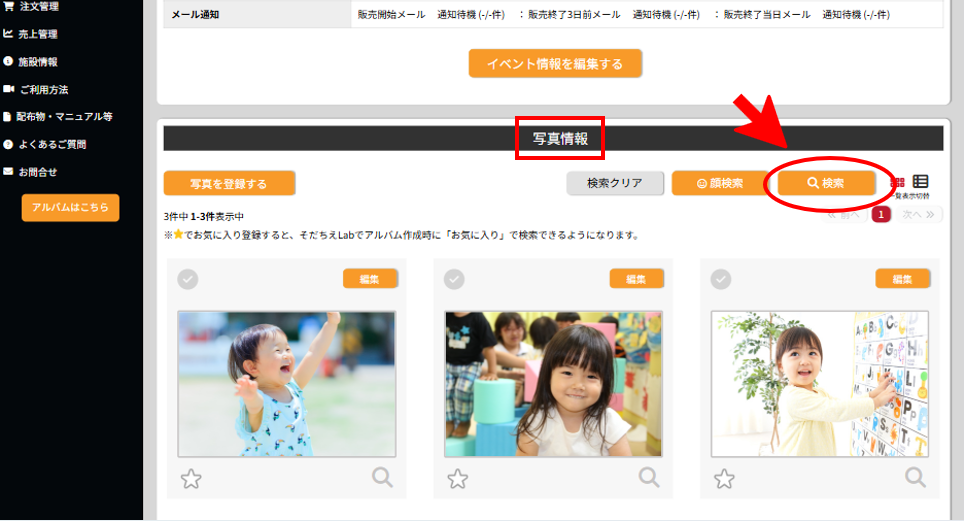The height and width of the screenshot is (521, 964).
Task: Toggle the second photo's selection checkmark
Action: (454, 279)
